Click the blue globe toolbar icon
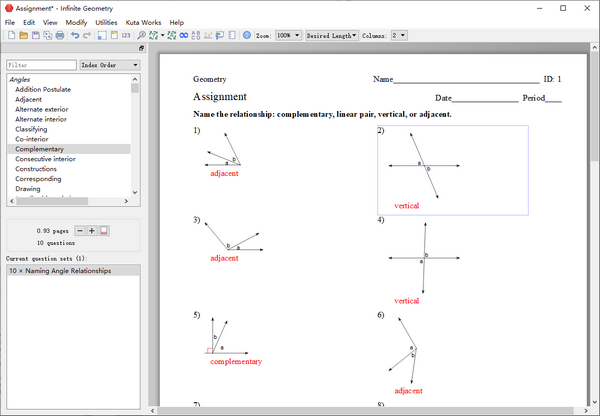Image resolution: width=600 pixels, height=416 pixels. click(247, 35)
